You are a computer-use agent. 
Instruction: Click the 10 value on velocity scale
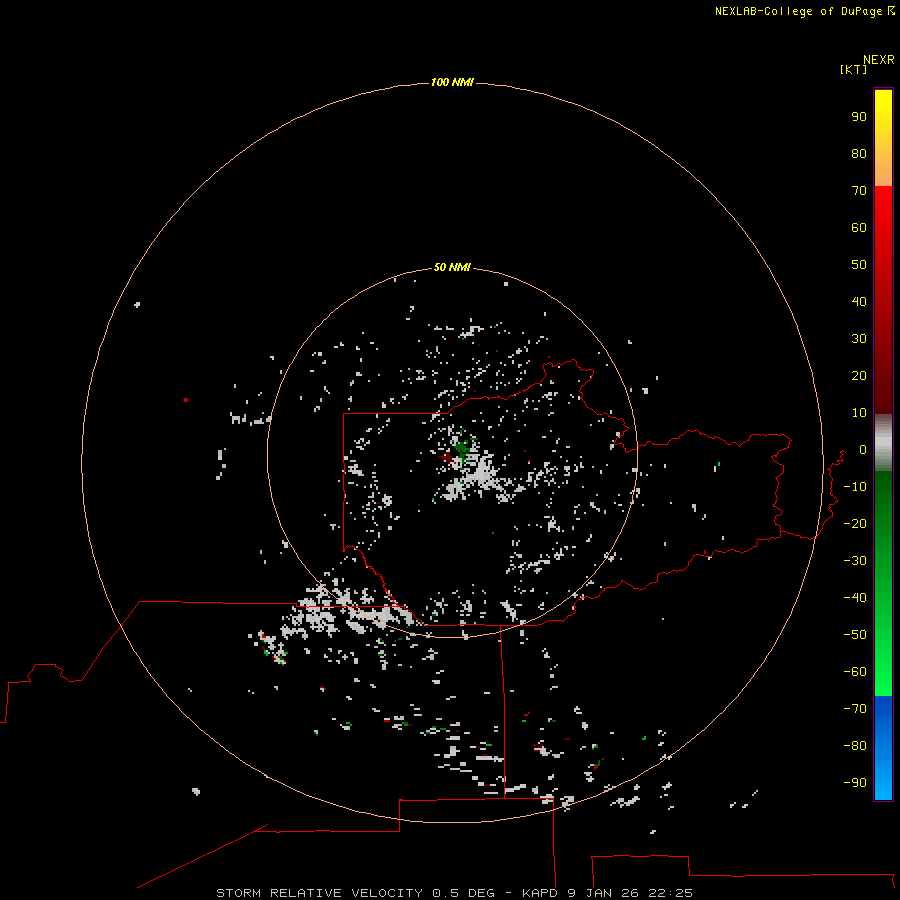coord(859,413)
